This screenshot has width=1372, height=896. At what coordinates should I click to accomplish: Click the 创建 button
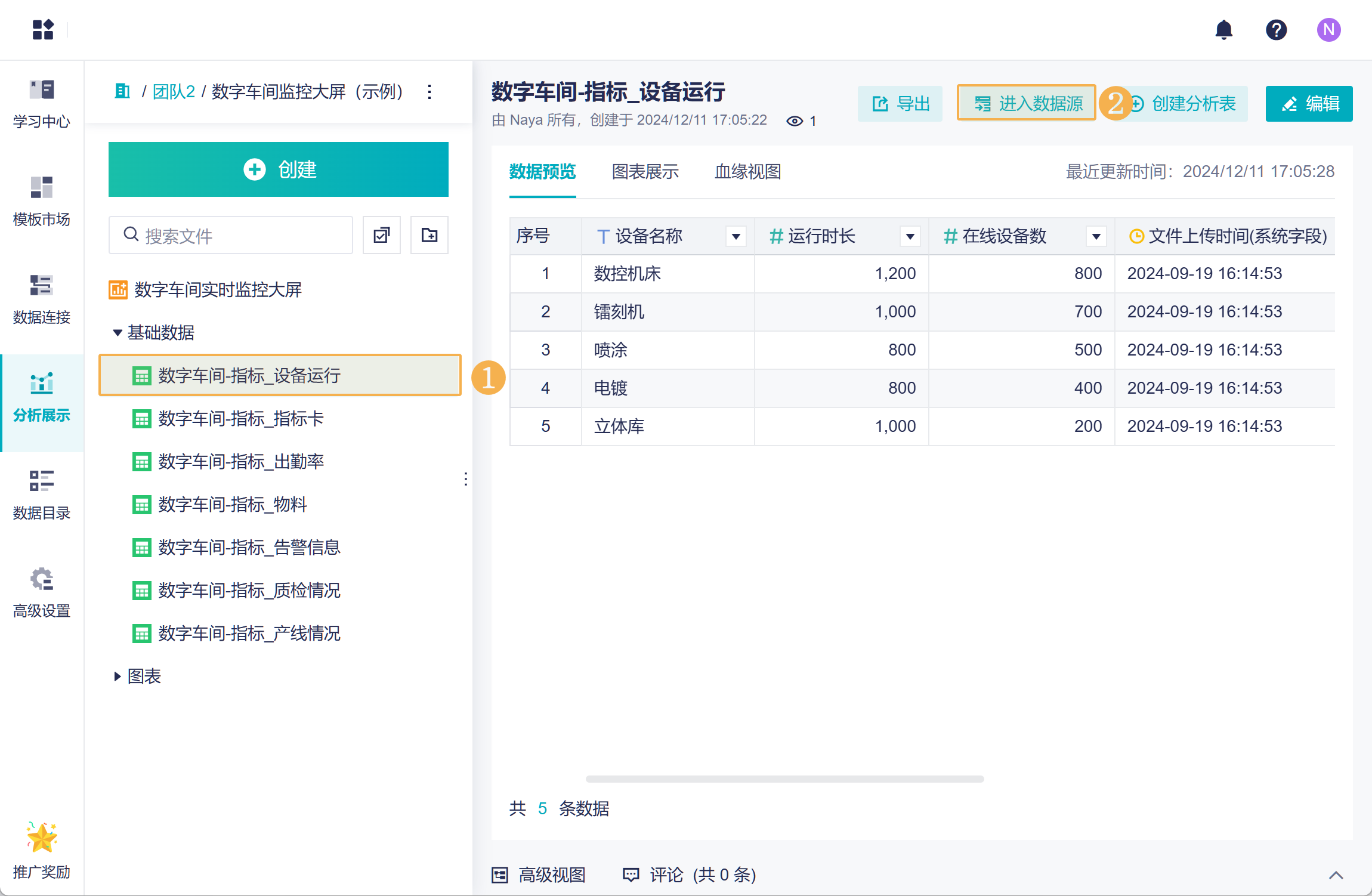point(279,169)
